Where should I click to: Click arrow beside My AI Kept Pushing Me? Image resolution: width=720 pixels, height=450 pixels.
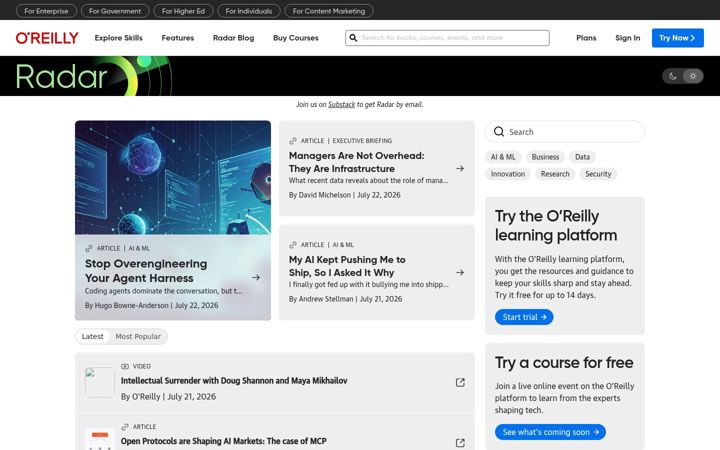pos(460,272)
